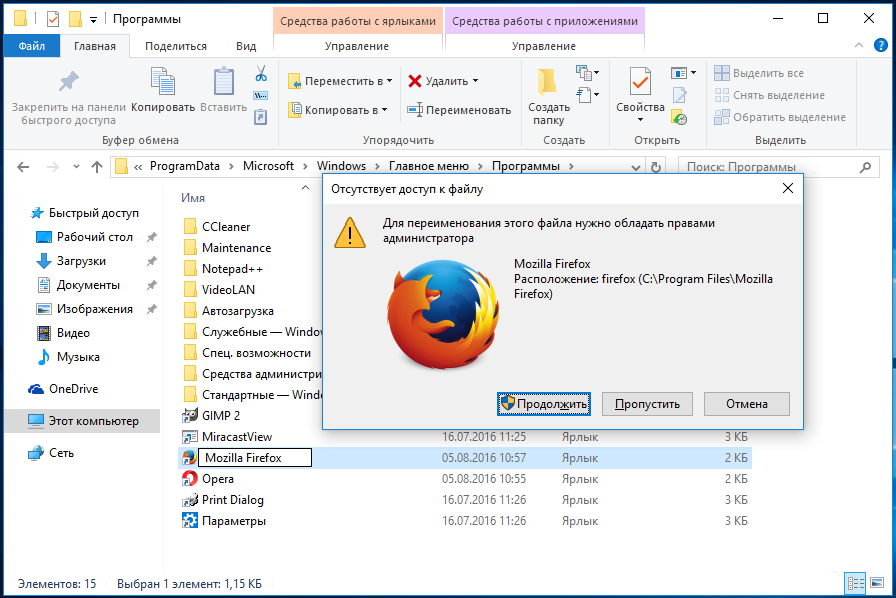Select the GIMP 2 shortcut

[221, 416]
